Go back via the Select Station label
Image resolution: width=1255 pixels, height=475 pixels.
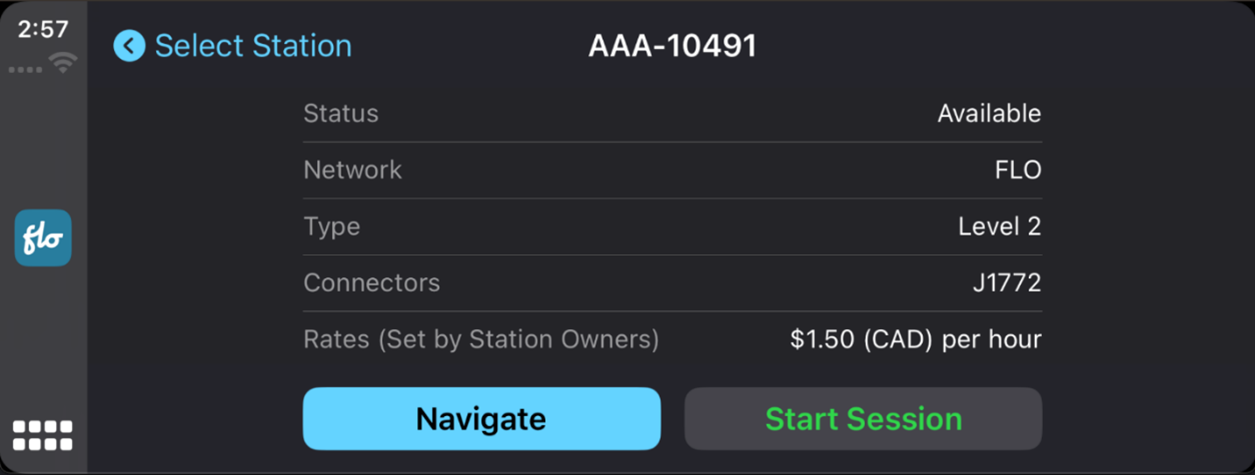coord(253,46)
